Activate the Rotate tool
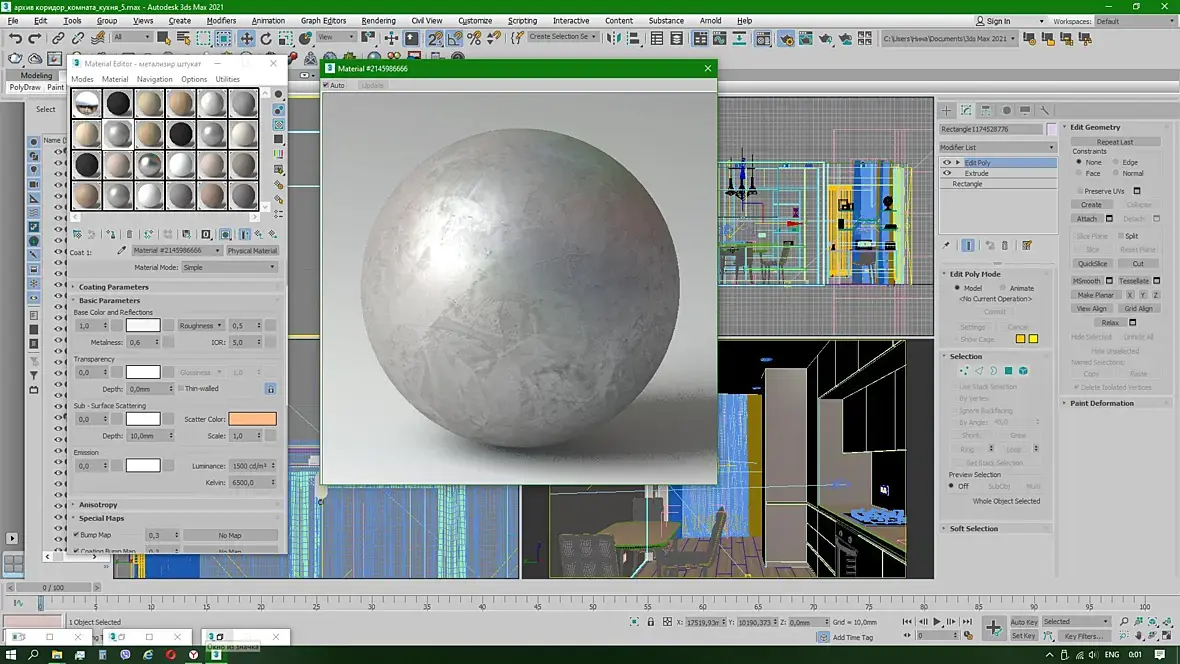 tap(266, 38)
